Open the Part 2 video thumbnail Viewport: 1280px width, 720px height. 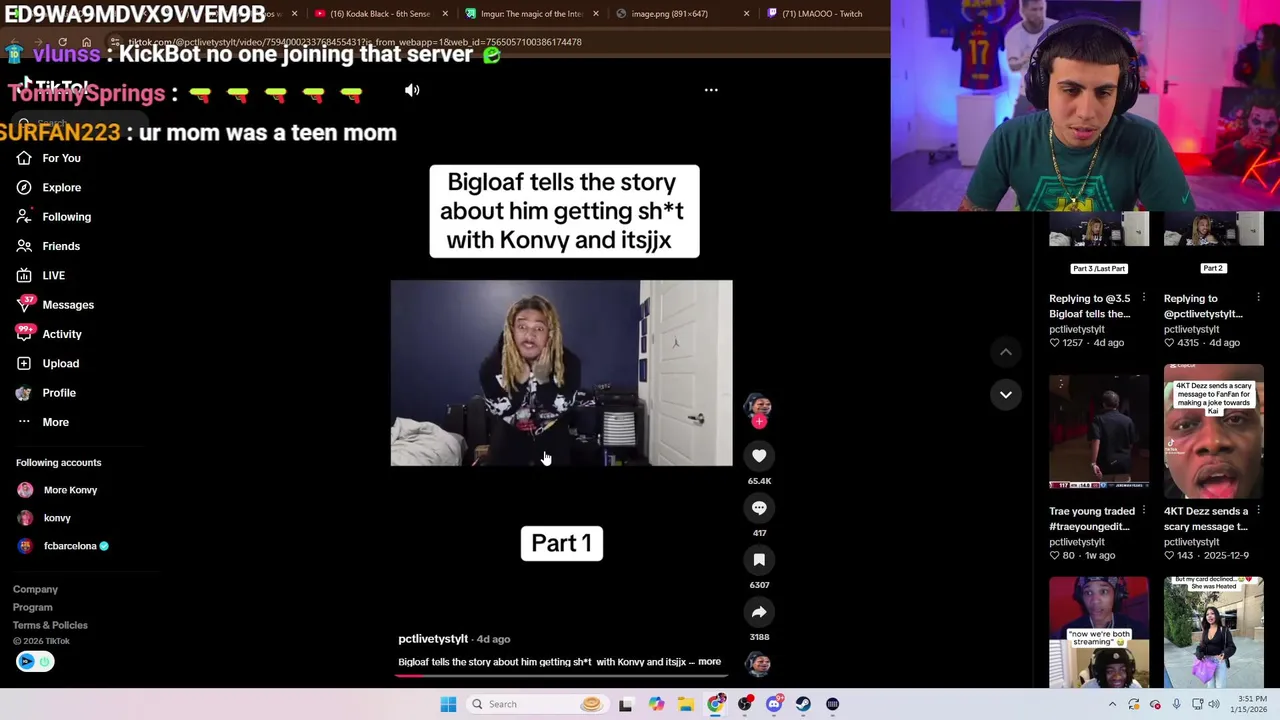[x=1213, y=244]
